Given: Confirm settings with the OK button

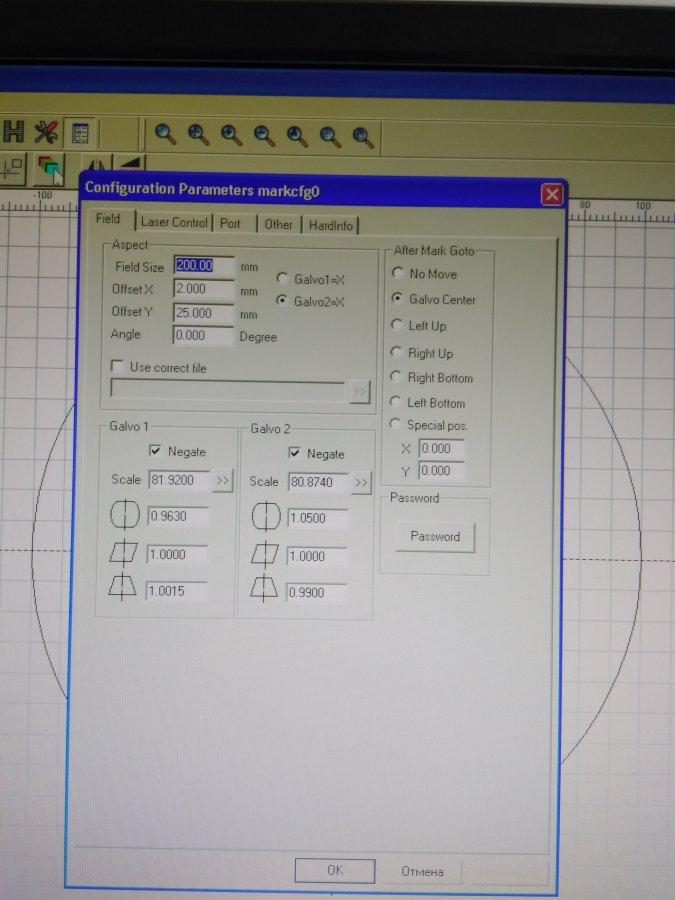Looking at the screenshot, I should tap(335, 870).
